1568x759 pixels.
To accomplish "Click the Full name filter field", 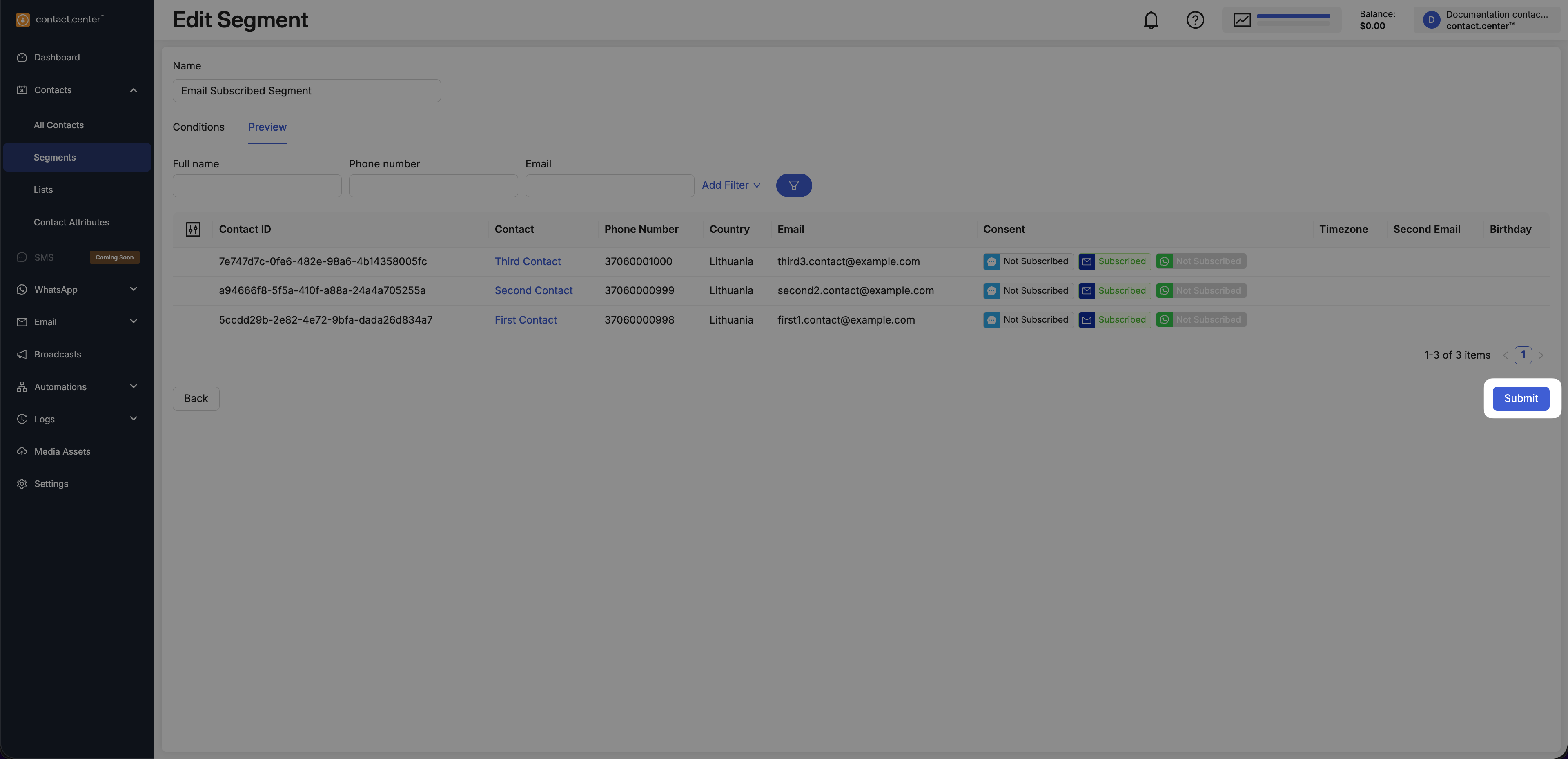I will (x=257, y=186).
